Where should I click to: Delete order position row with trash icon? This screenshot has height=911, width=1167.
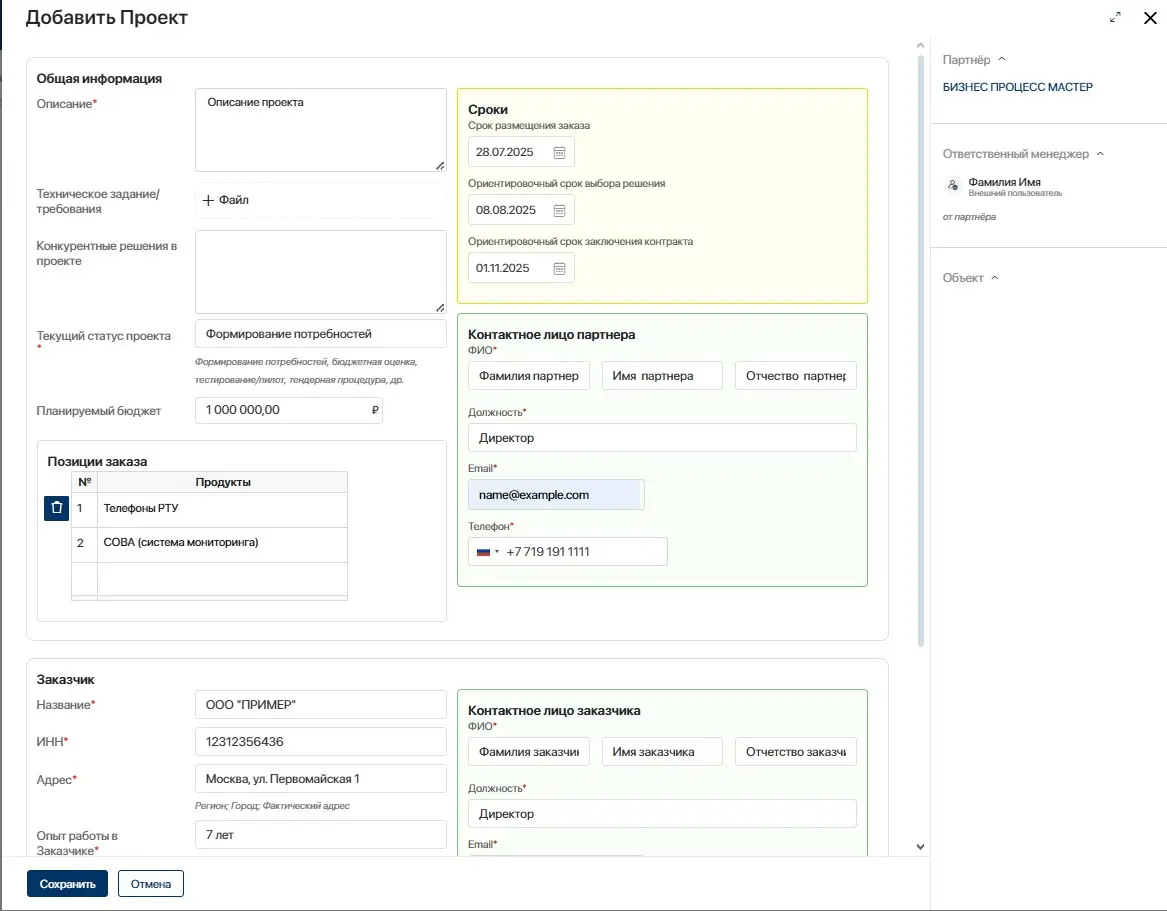pos(56,508)
